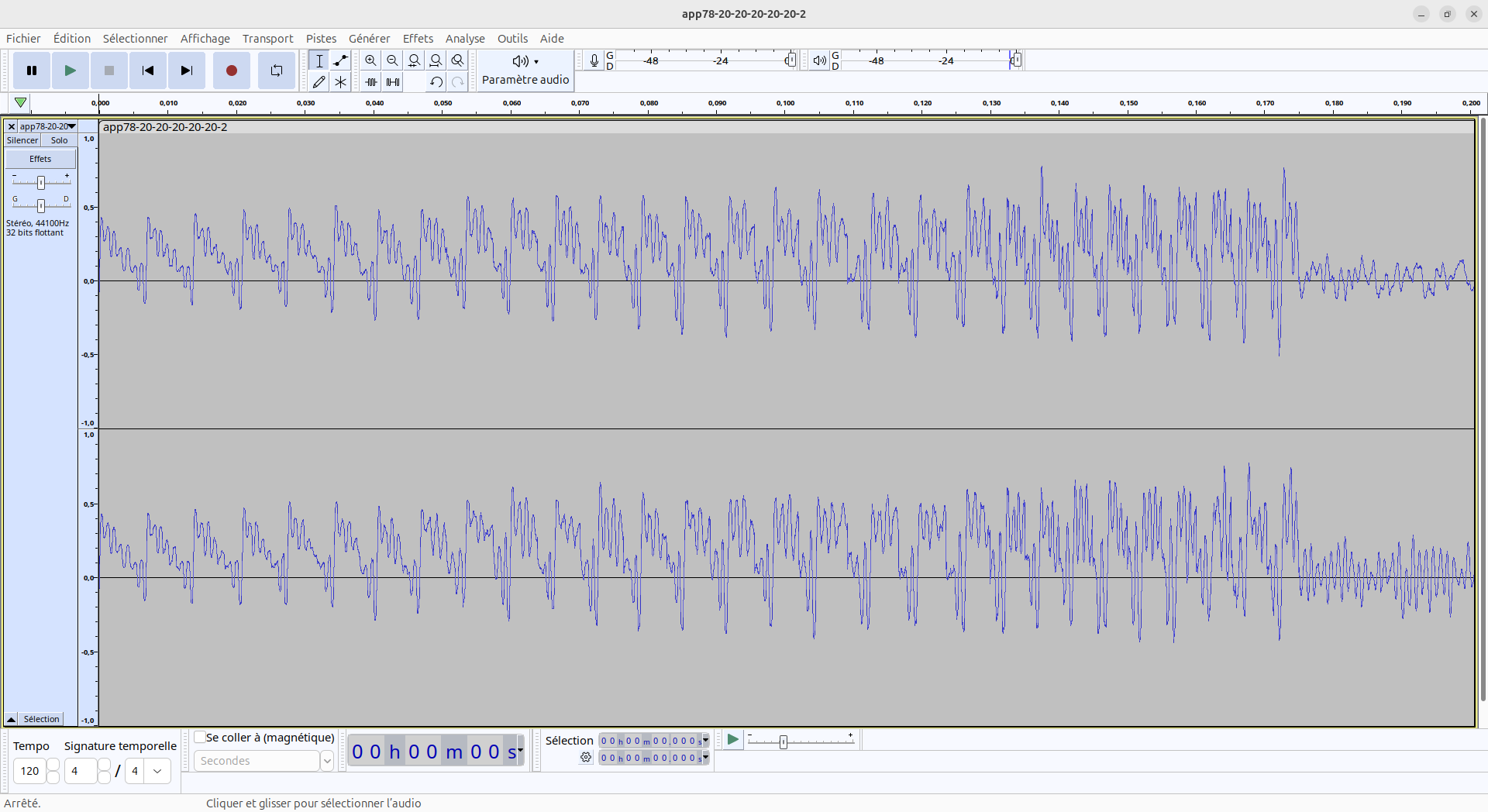Mute the track with Silencer button
Viewport: 1488px width, 812px height.
click(x=22, y=140)
